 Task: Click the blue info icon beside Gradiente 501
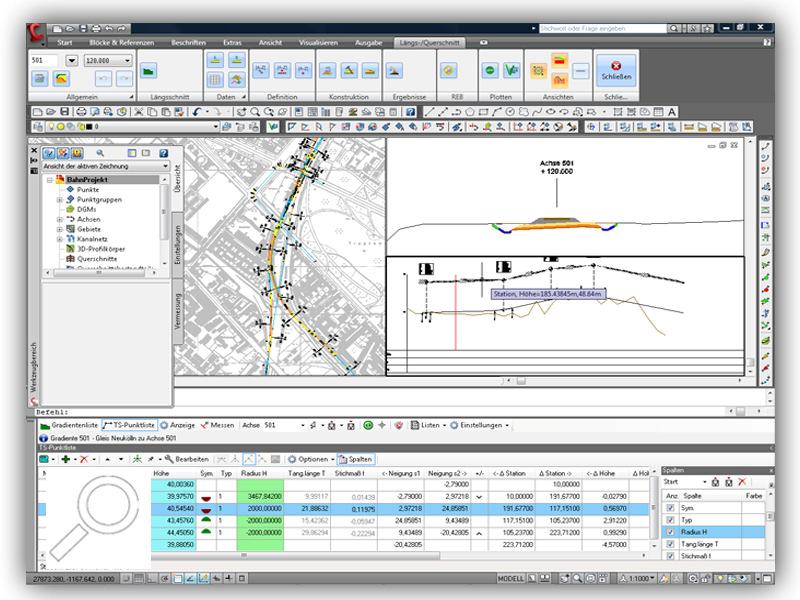43,438
